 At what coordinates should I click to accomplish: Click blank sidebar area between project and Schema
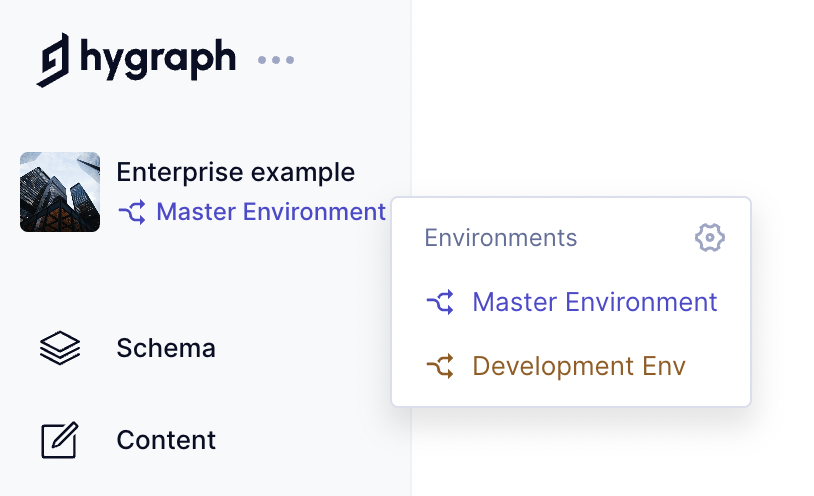pos(200,280)
